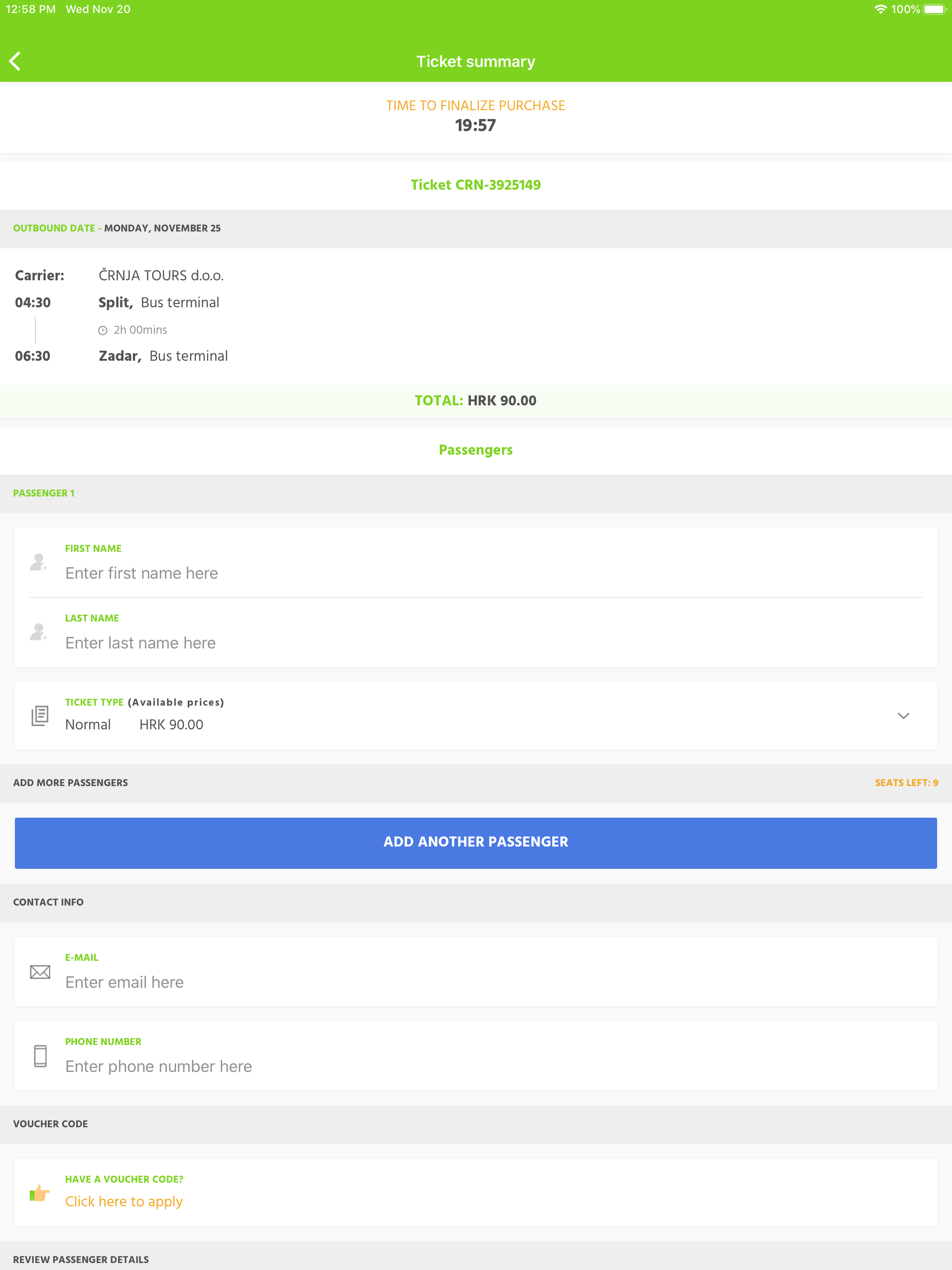This screenshot has height=1270, width=952.
Task: Tap the Ticket CRN-3925149 heading
Action: (x=476, y=185)
